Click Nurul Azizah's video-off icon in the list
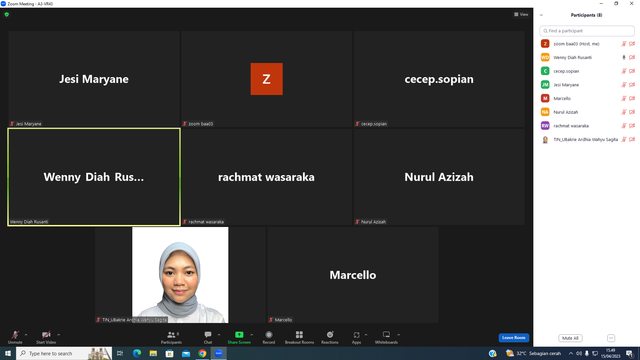 (632, 112)
